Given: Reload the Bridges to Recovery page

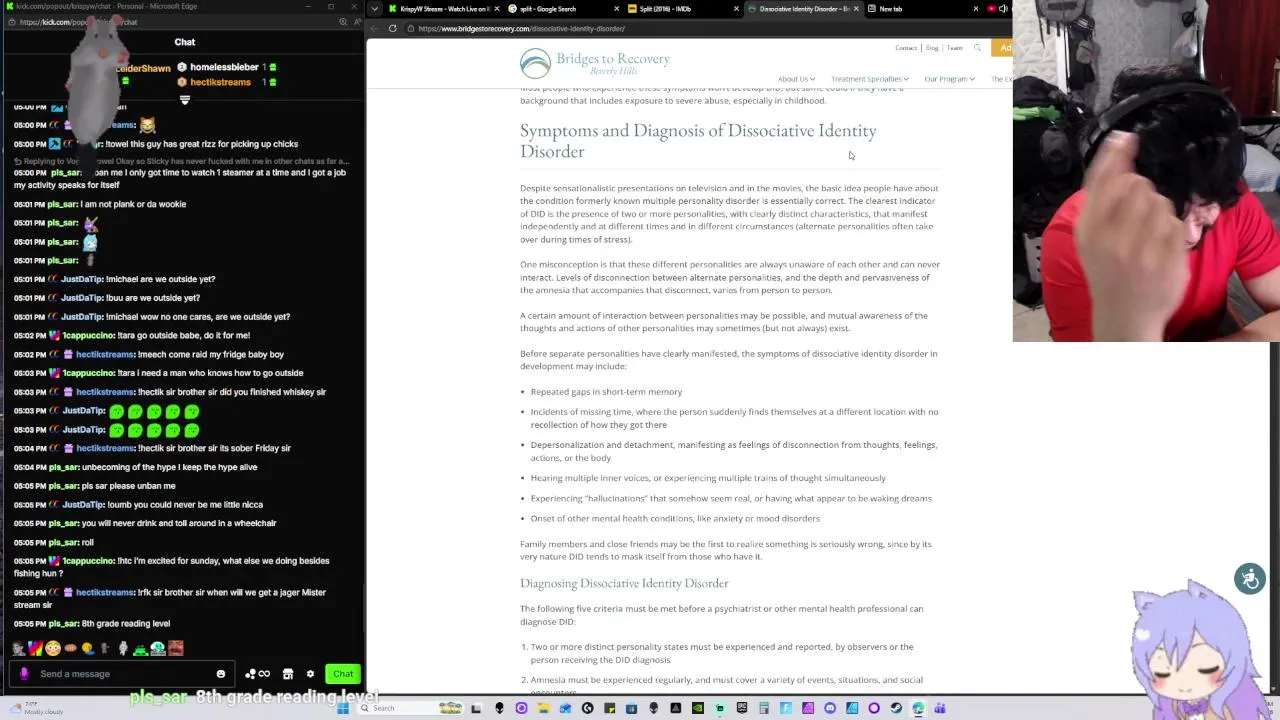Looking at the screenshot, I should point(393,28).
